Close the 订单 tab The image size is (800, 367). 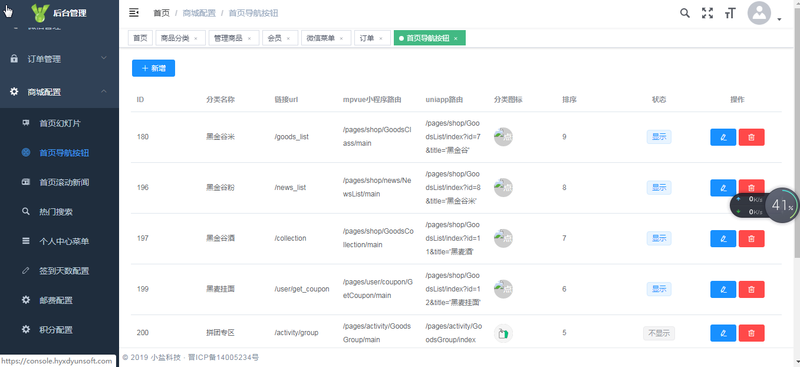click(x=381, y=38)
